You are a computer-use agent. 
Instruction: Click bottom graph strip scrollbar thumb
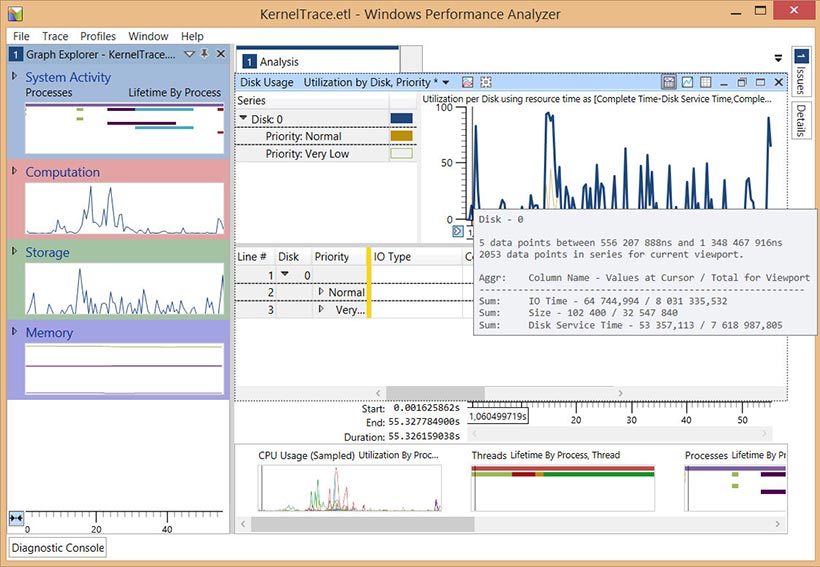[362, 524]
